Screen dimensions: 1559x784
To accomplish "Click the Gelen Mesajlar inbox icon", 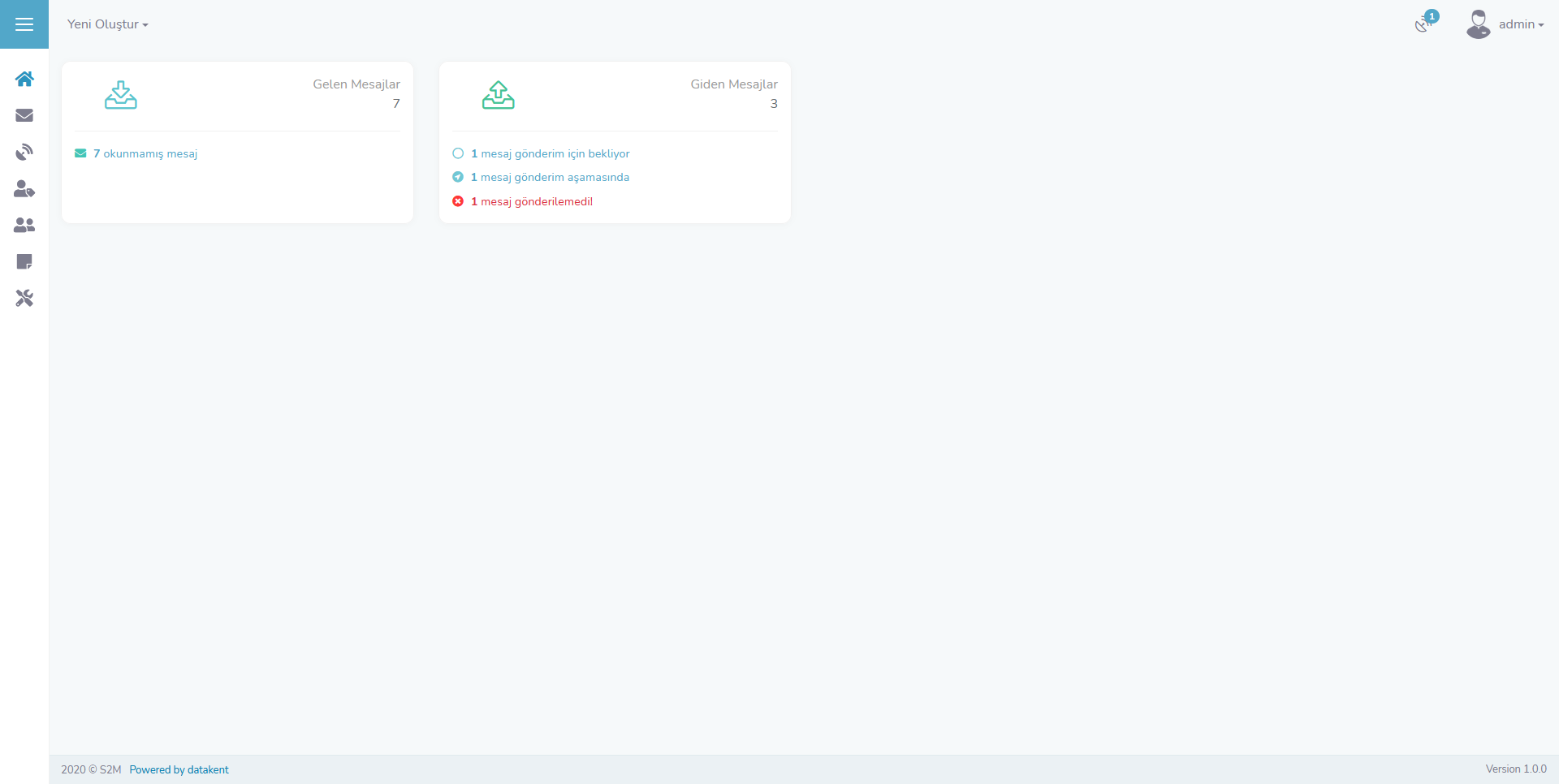I will pyautogui.click(x=121, y=95).
